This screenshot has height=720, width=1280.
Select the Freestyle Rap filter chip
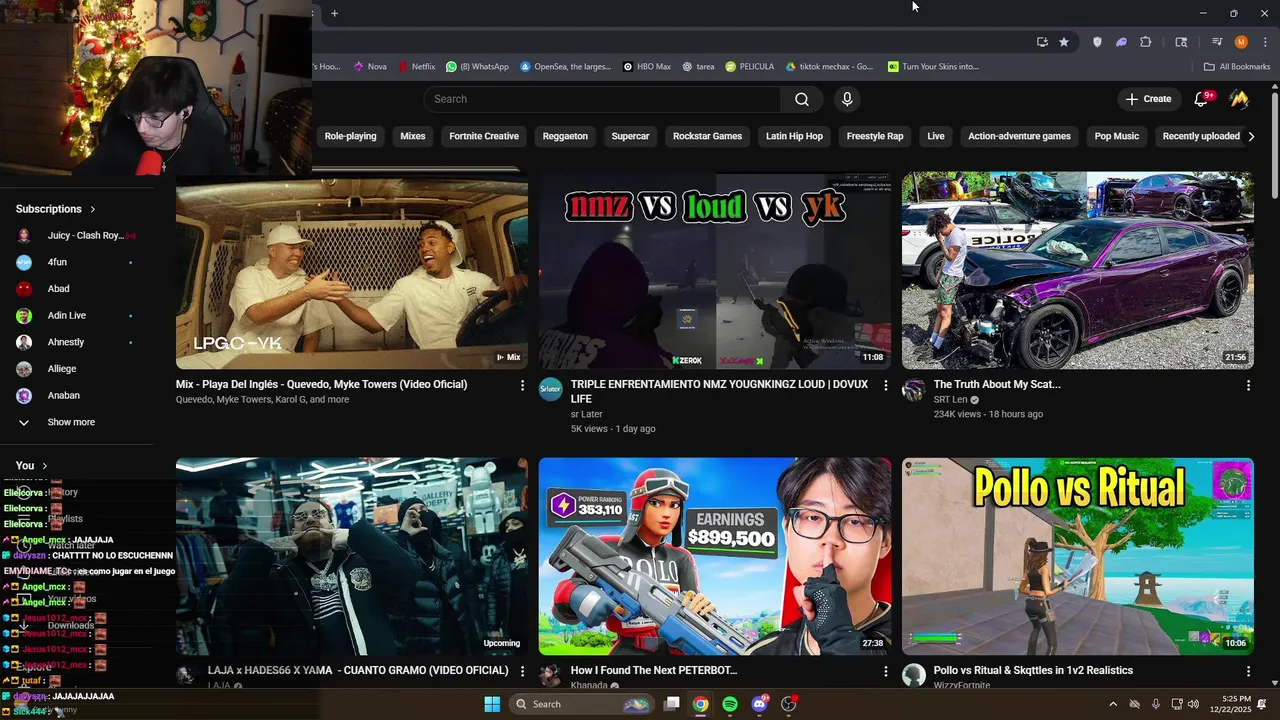875,136
